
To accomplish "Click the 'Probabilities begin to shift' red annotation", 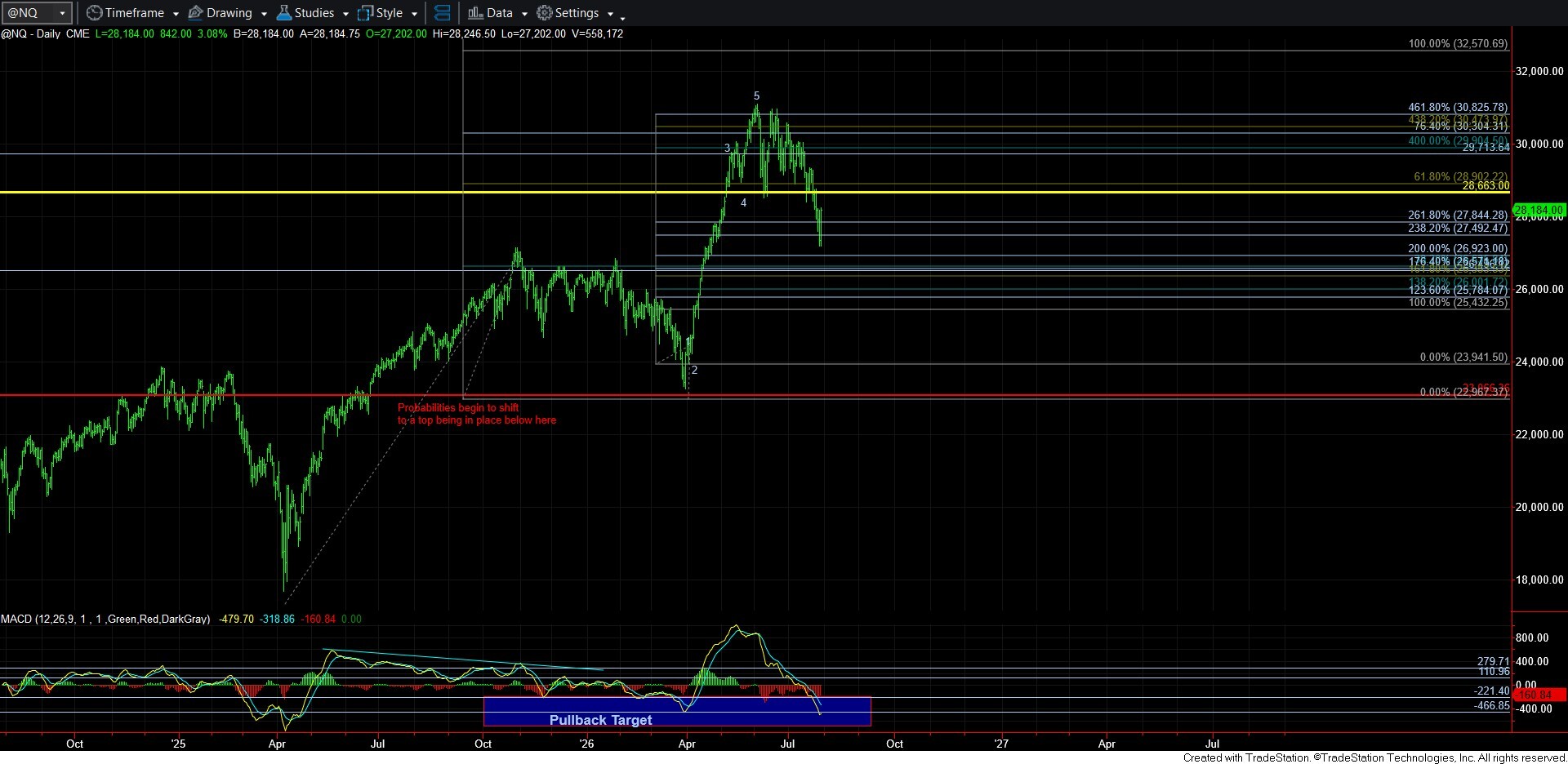I will click(x=458, y=408).
